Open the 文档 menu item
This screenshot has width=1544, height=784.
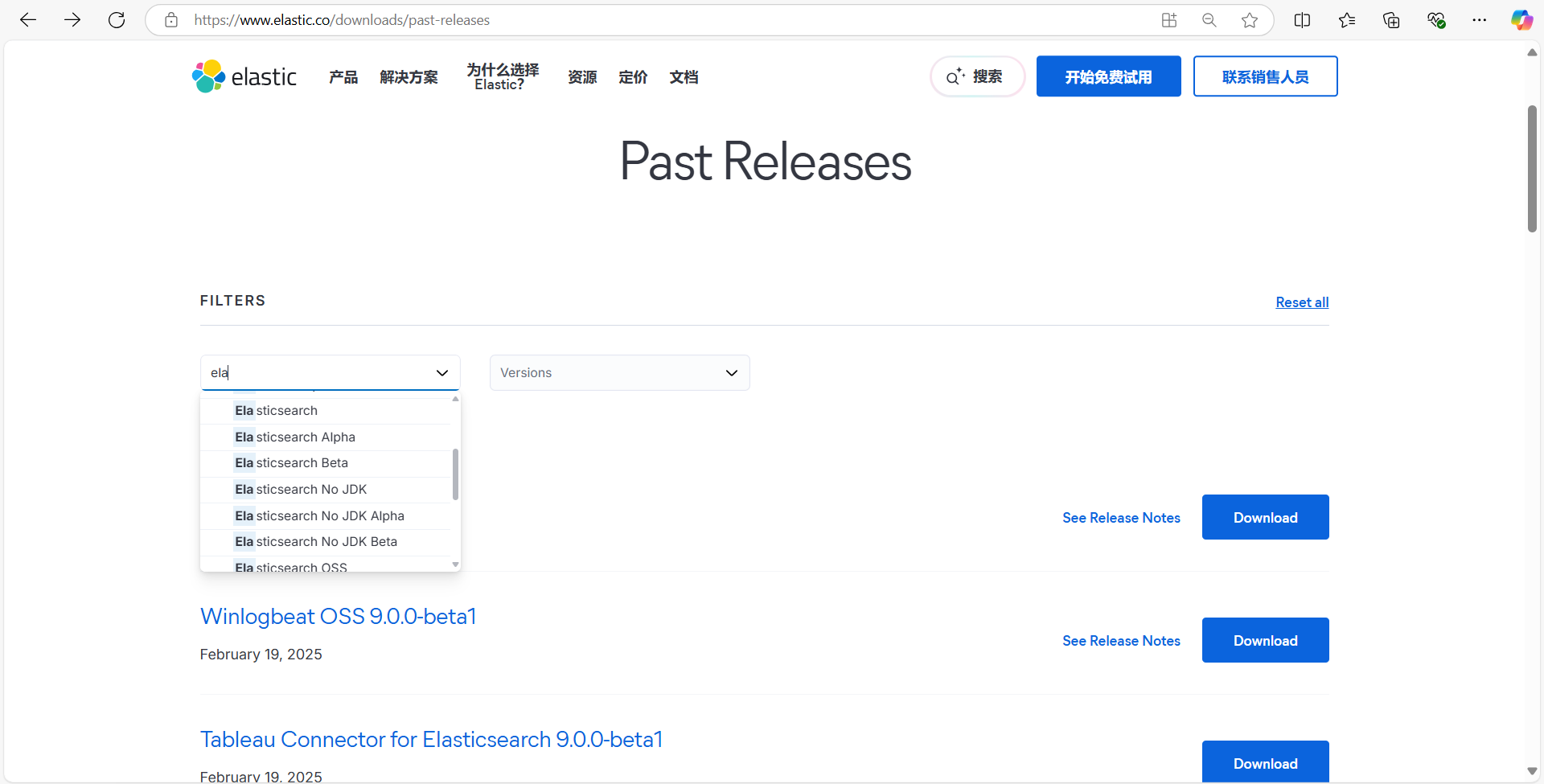[x=684, y=77]
